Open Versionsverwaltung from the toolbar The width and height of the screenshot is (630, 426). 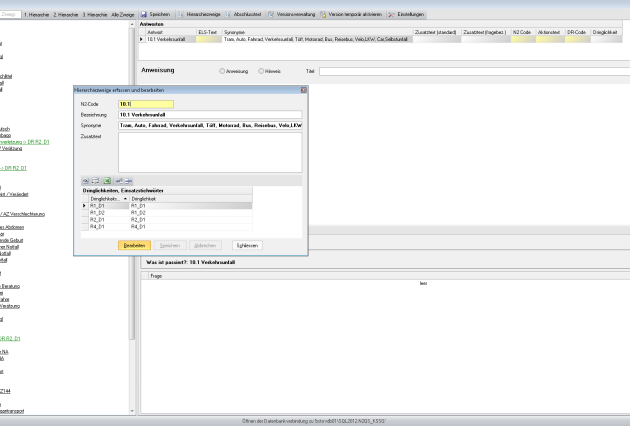click(x=296, y=14)
